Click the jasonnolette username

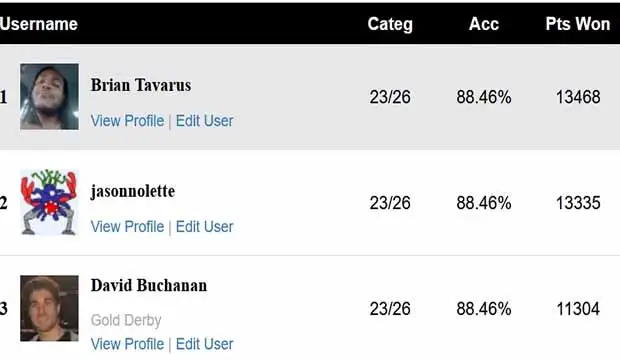133,191
